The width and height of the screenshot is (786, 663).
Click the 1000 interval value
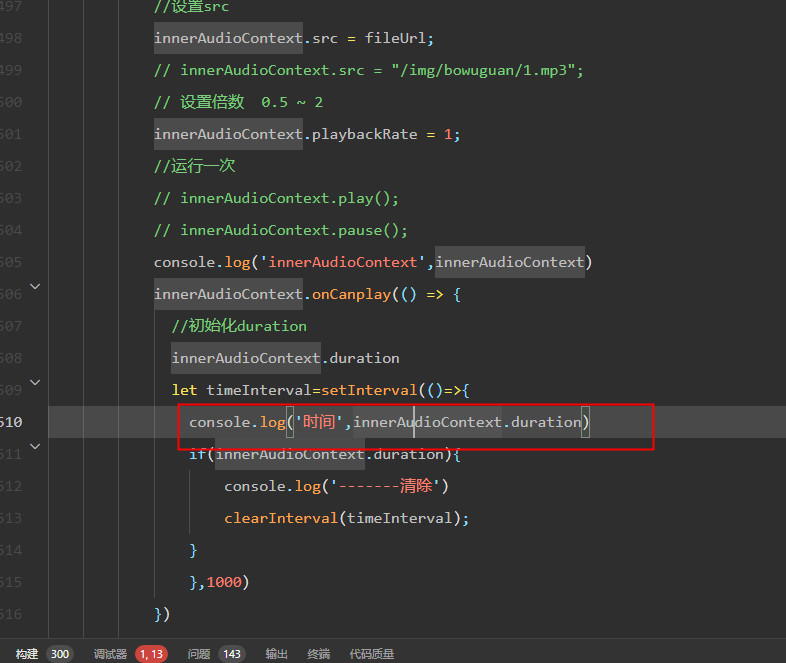[x=224, y=582]
